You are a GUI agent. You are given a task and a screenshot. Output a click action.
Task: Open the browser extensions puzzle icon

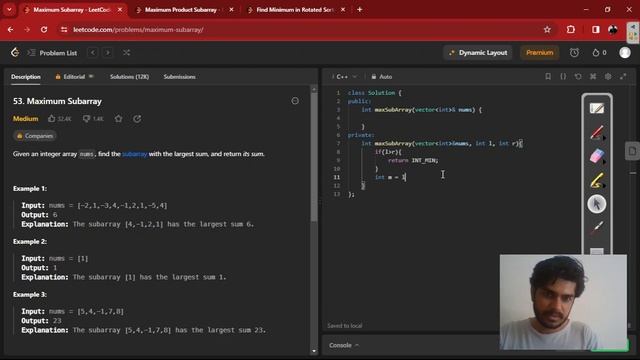(571, 29)
